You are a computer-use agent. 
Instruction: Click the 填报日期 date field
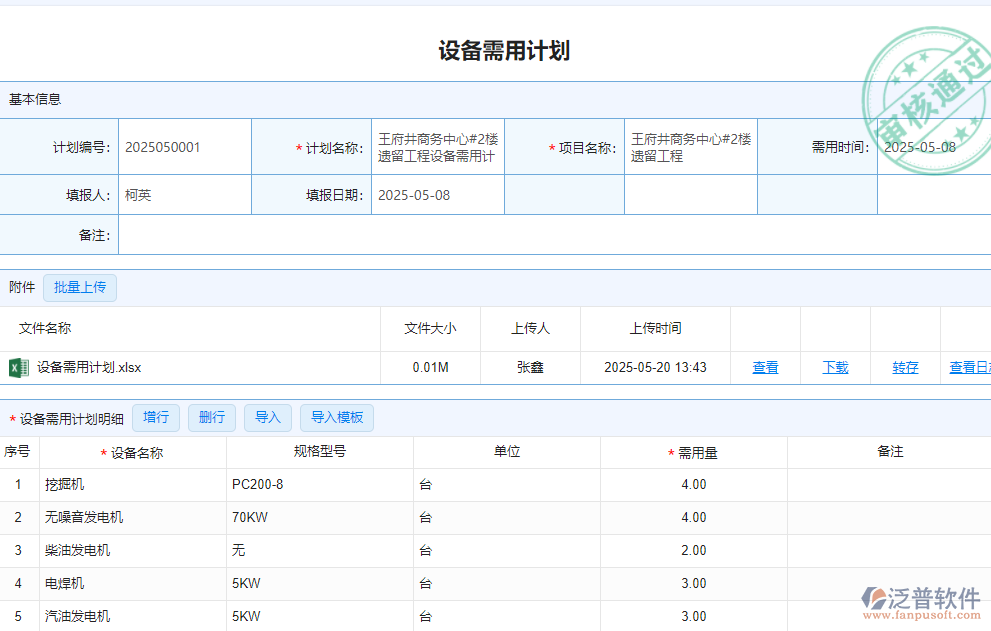point(438,195)
